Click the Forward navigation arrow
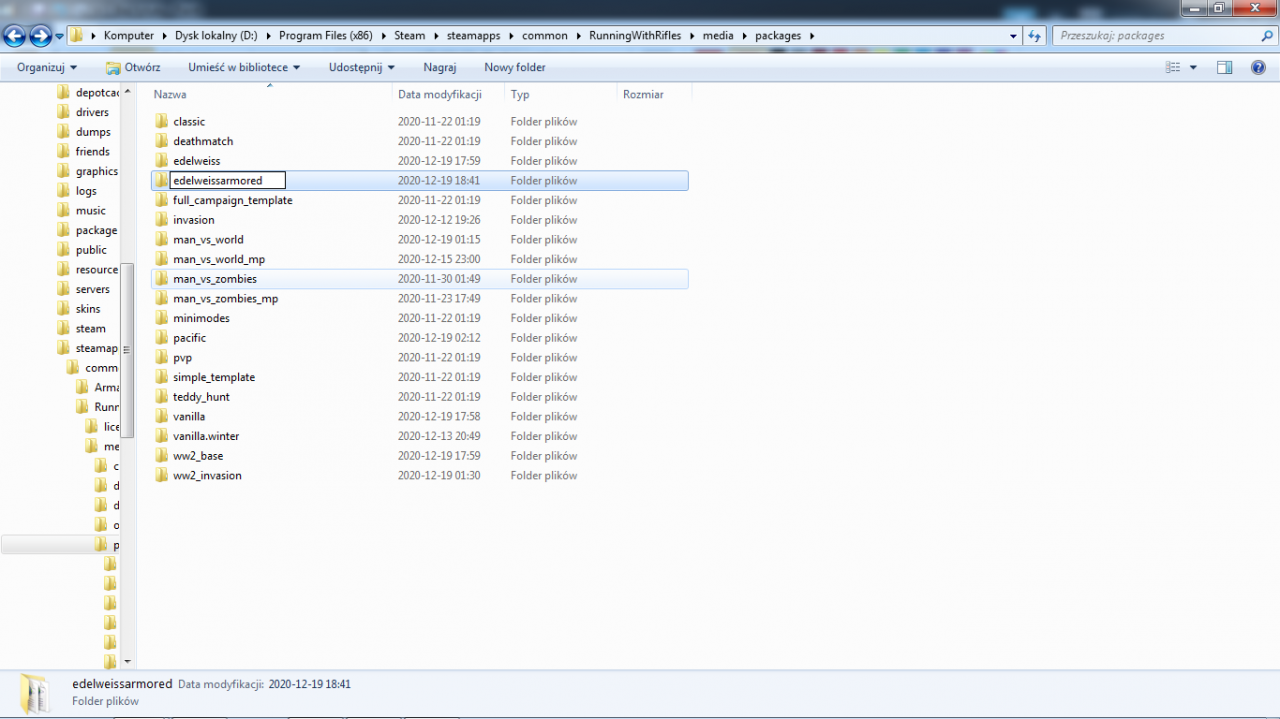Image resolution: width=1280 pixels, height=719 pixels. pyautogui.click(x=40, y=36)
